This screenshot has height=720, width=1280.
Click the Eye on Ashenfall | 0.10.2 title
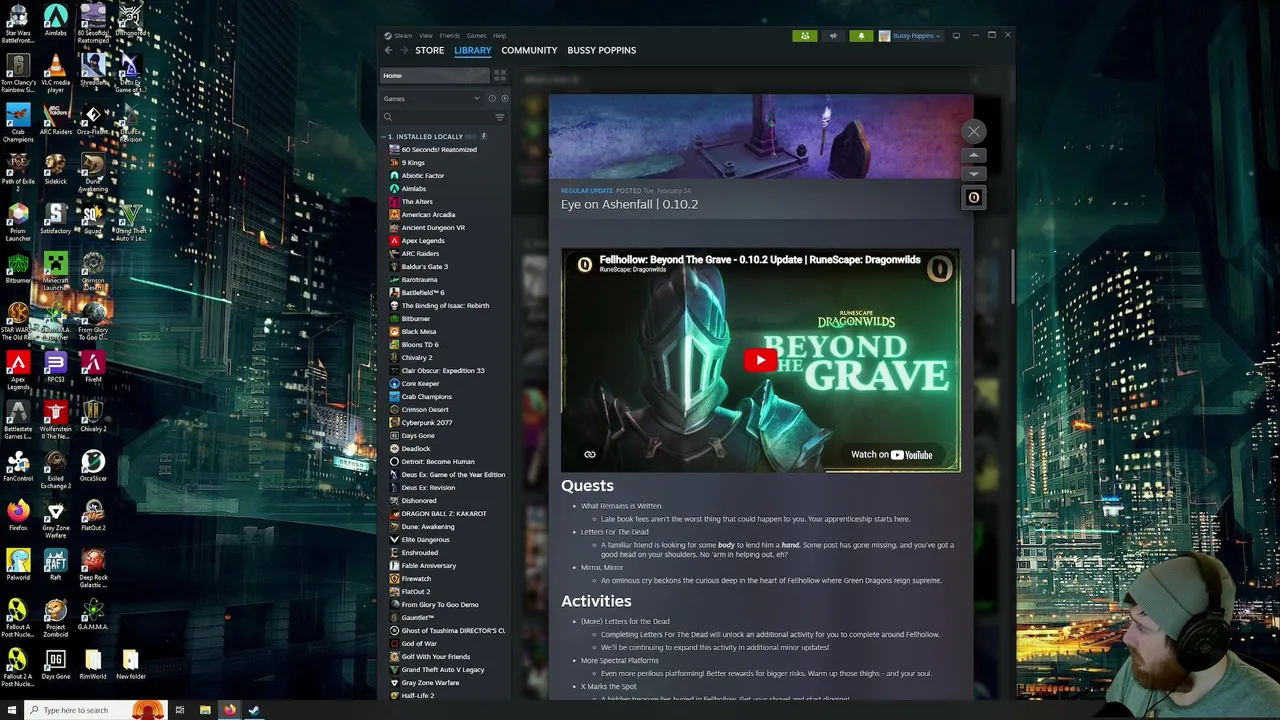[629, 204]
